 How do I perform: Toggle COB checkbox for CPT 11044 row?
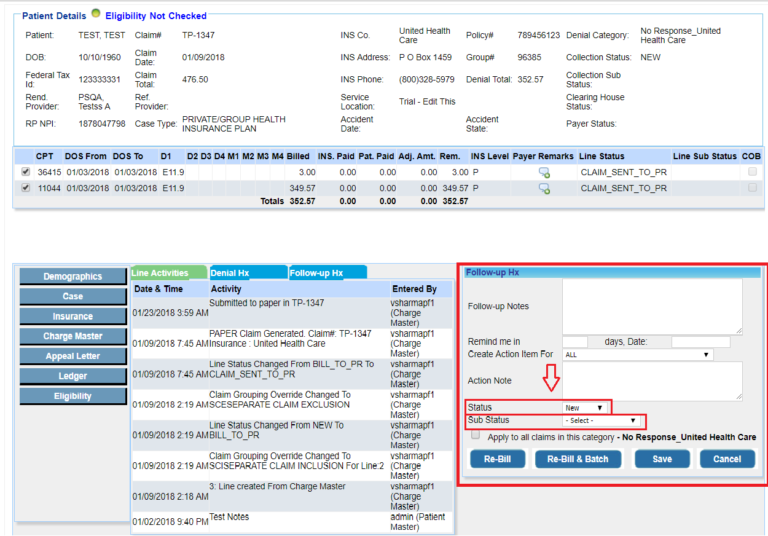752,188
